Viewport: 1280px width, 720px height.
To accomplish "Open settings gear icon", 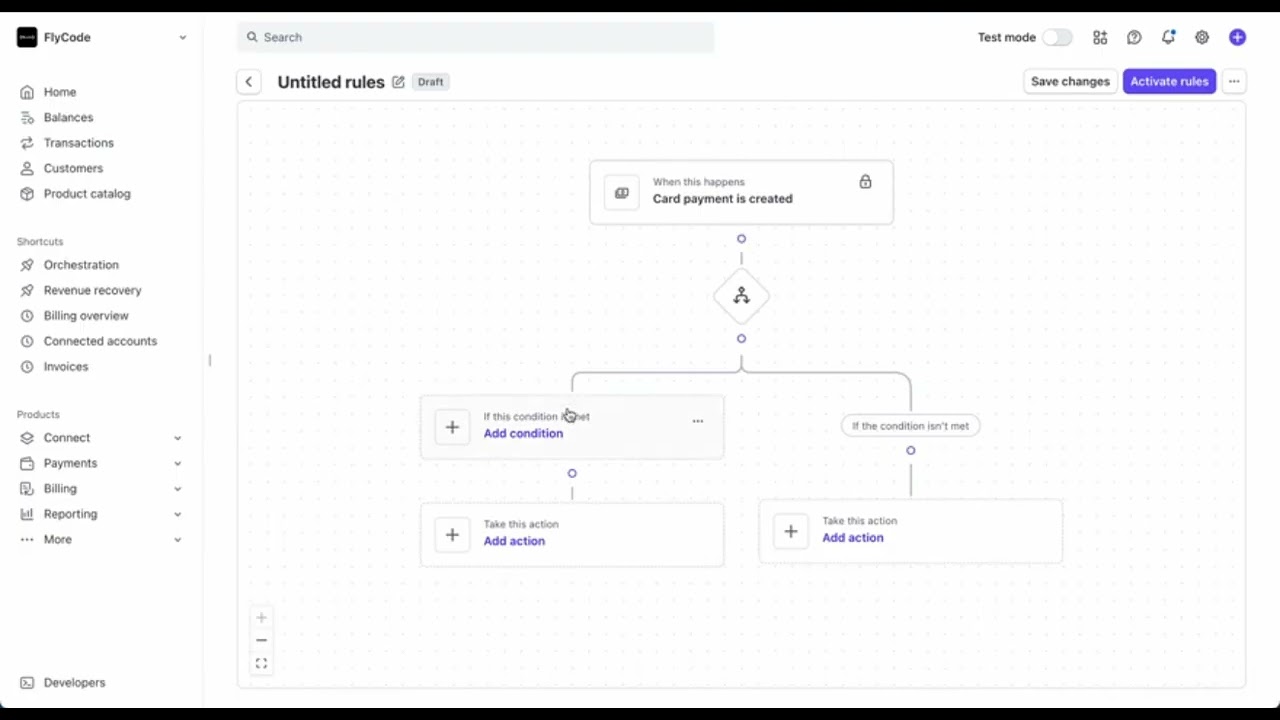I will pyautogui.click(x=1202, y=37).
